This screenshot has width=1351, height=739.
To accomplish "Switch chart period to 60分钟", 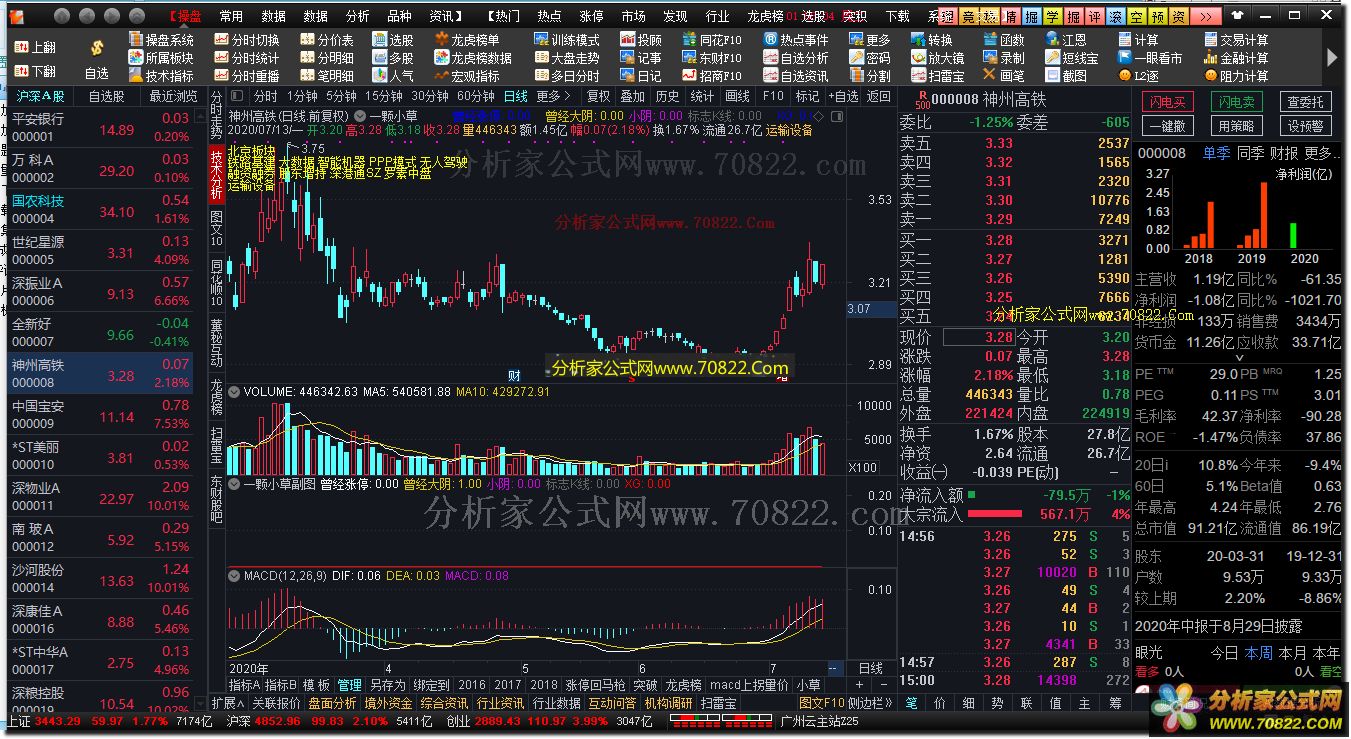I will point(476,97).
